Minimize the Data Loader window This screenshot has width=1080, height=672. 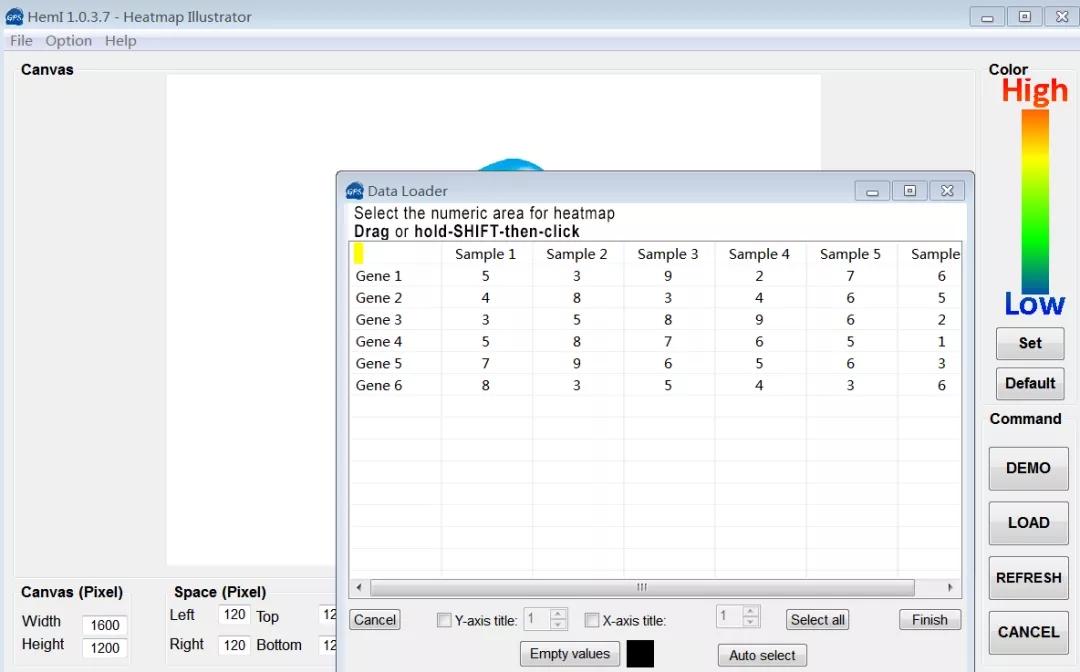[872, 191]
